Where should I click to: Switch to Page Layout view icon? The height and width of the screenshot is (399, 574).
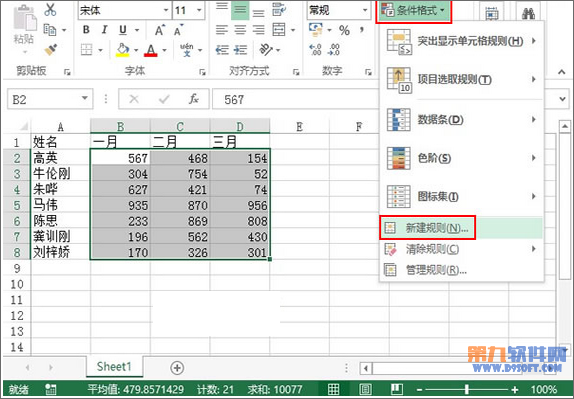pyautogui.click(x=365, y=389)
